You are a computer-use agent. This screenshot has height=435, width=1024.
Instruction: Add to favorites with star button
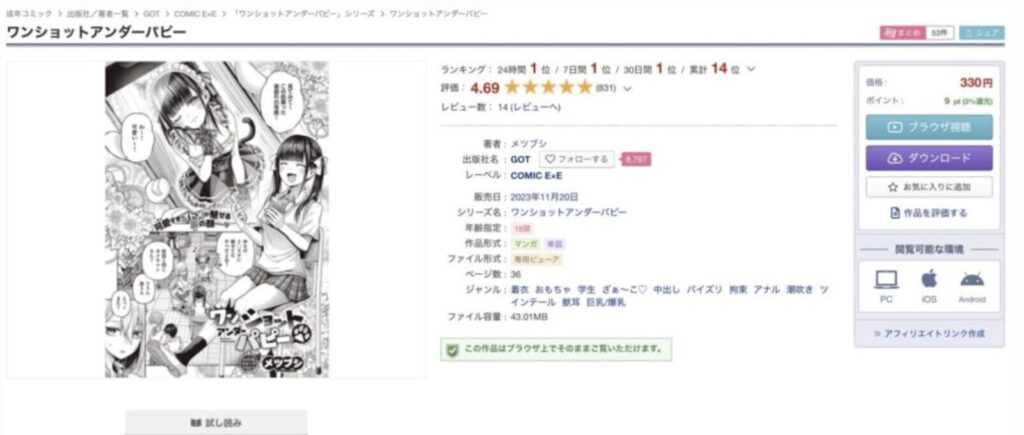click(x=929, y=187)
